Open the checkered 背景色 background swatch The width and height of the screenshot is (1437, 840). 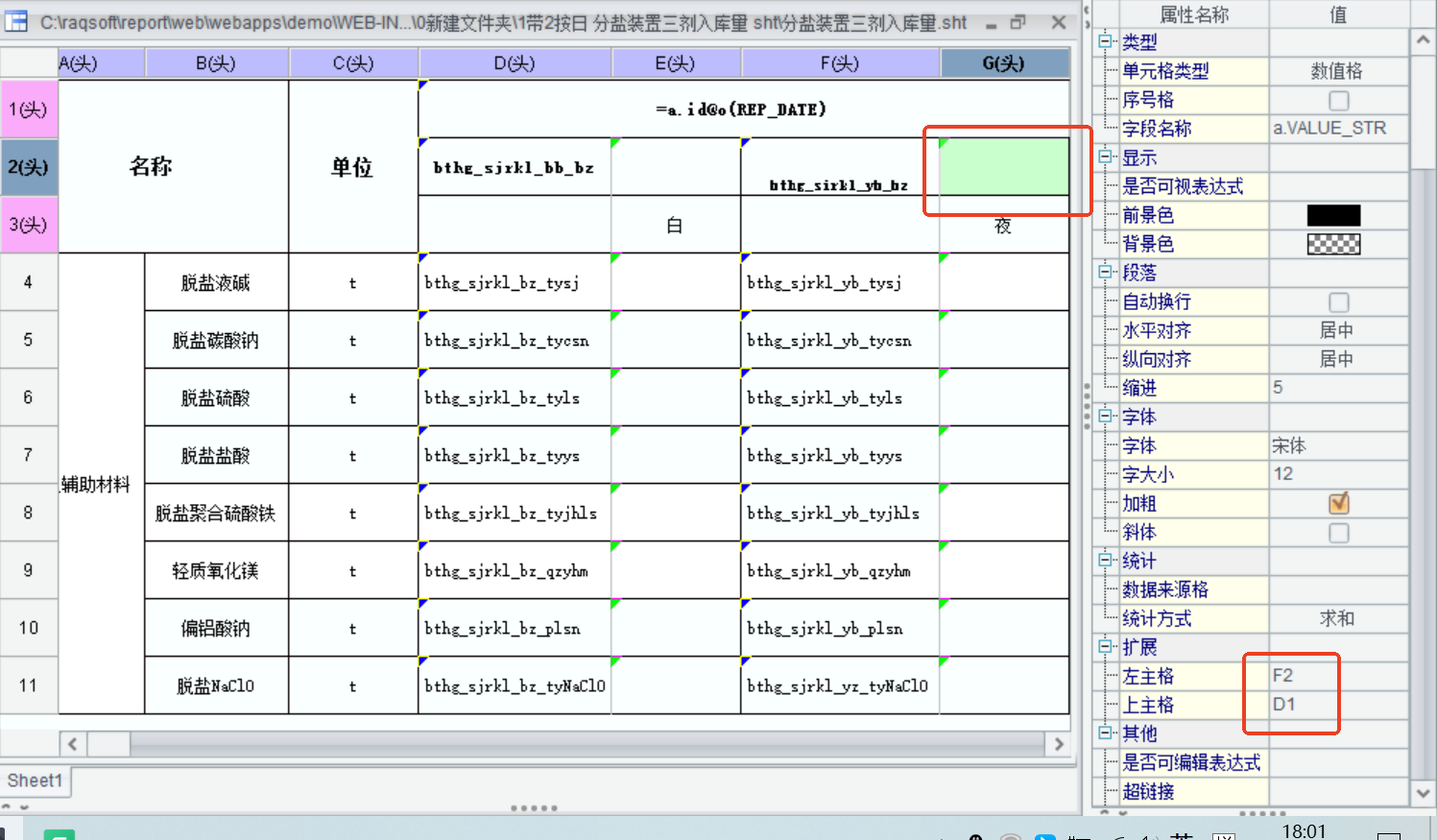(1333, 244)
